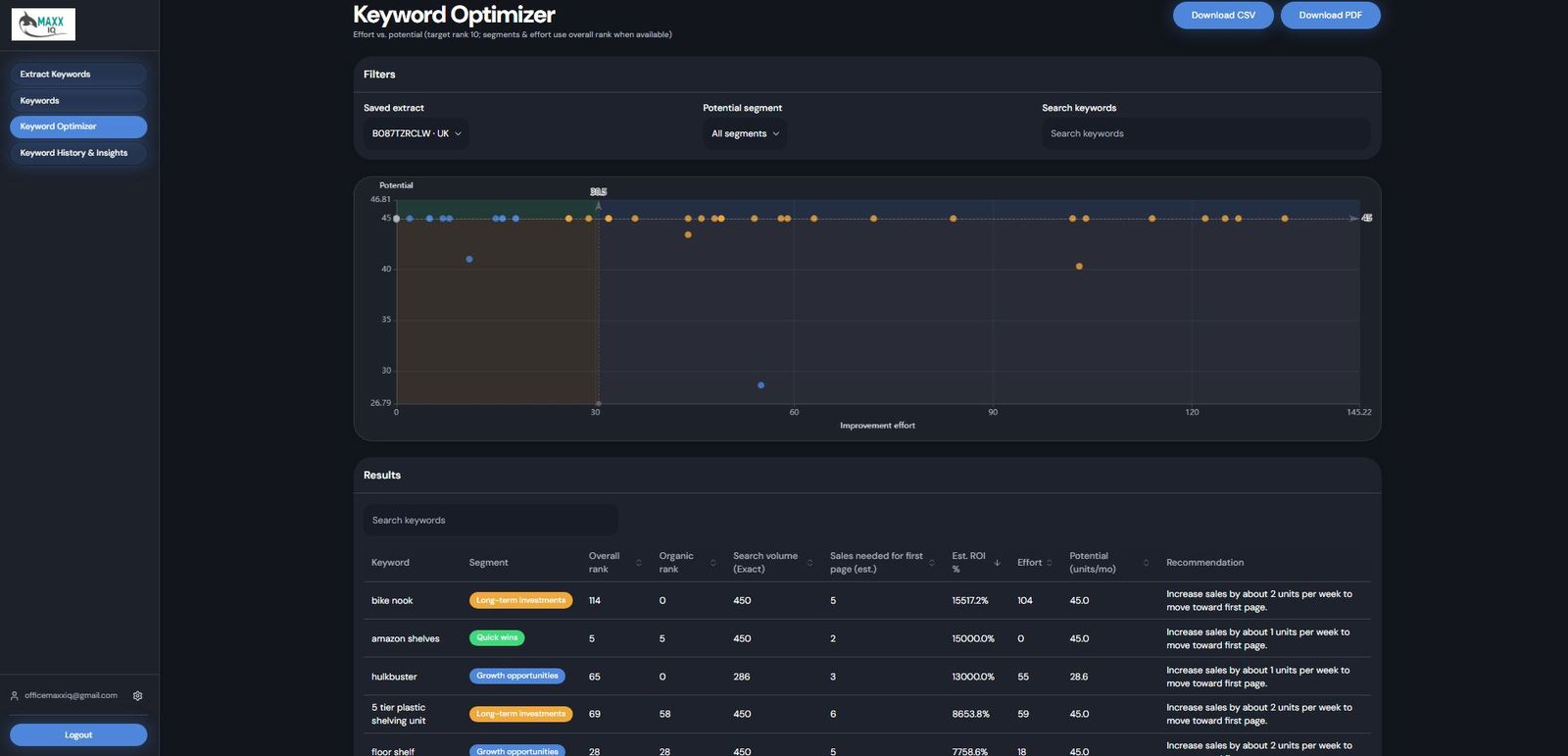The image size is (1568, 756).
Task: Sort by Potential (units/mo) column arrows
Action: point(1146,563)
